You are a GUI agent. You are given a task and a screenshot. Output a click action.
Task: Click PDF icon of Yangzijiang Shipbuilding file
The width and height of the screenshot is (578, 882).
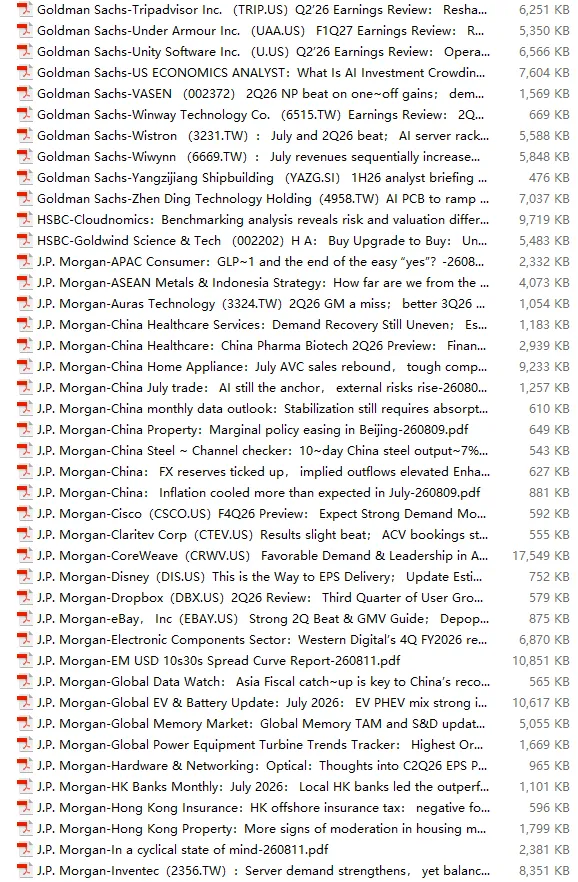coord(25,178)
